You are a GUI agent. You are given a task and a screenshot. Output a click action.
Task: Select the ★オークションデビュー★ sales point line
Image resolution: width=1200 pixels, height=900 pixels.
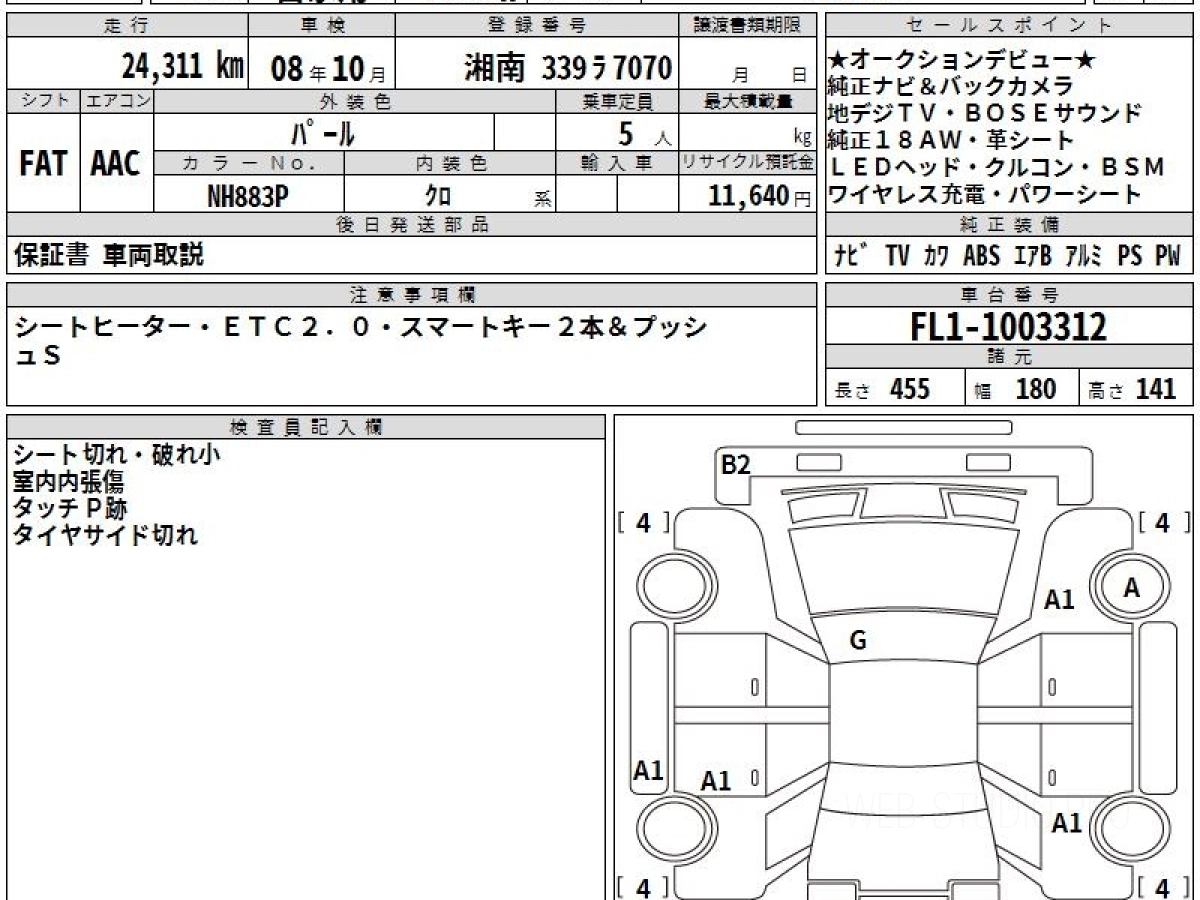(962, 60)
